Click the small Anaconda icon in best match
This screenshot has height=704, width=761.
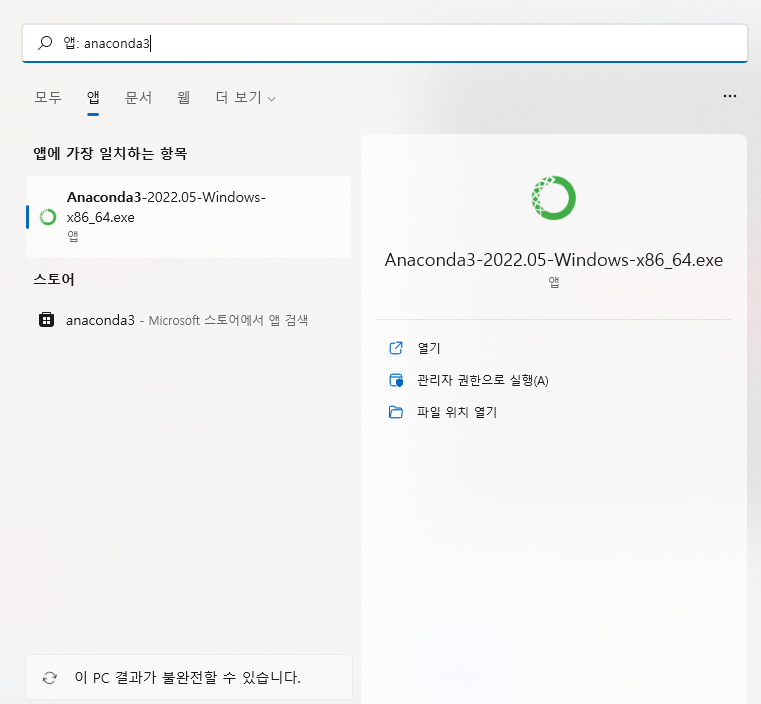48,217
